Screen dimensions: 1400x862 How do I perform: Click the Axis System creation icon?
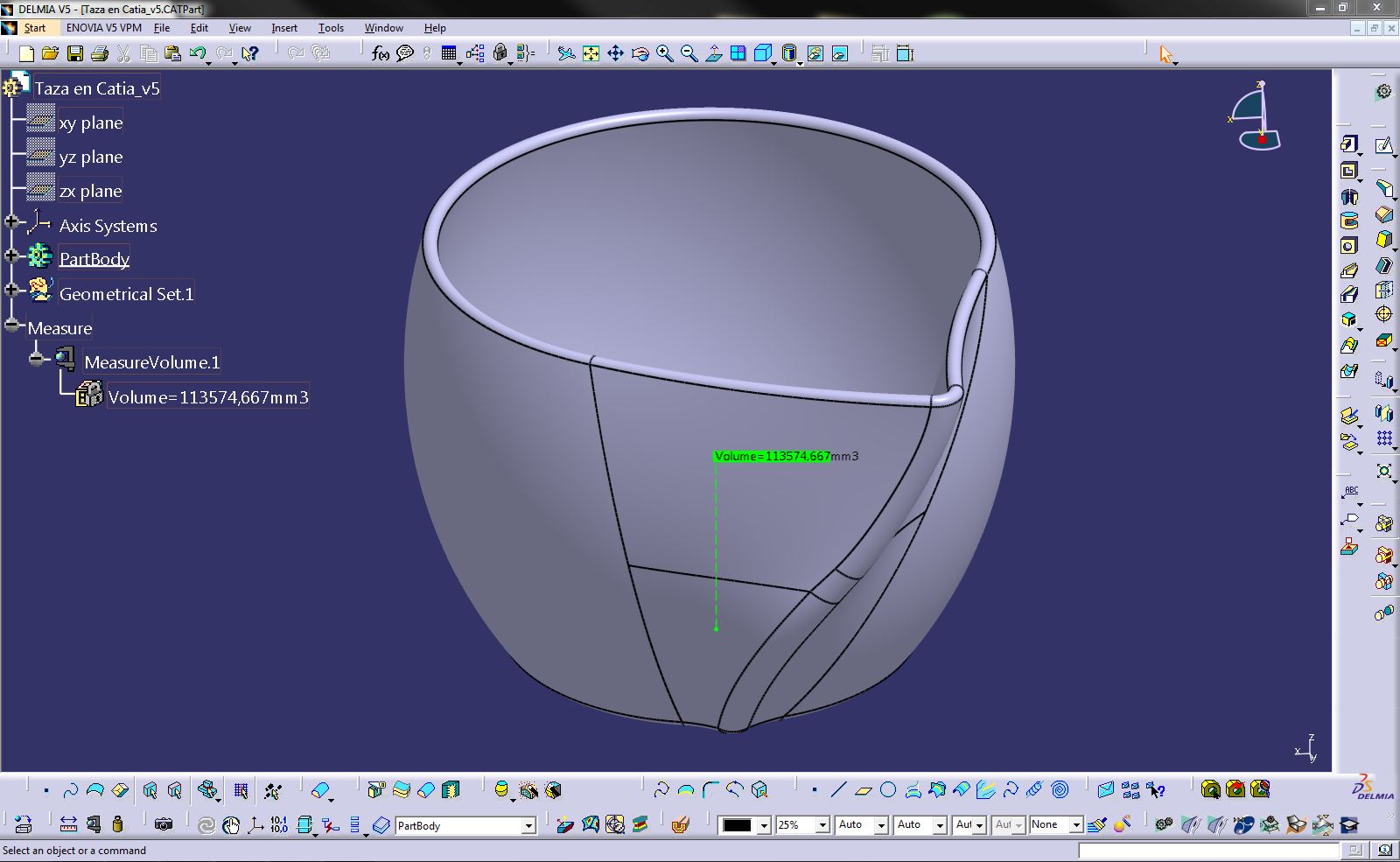pos(255,824)
